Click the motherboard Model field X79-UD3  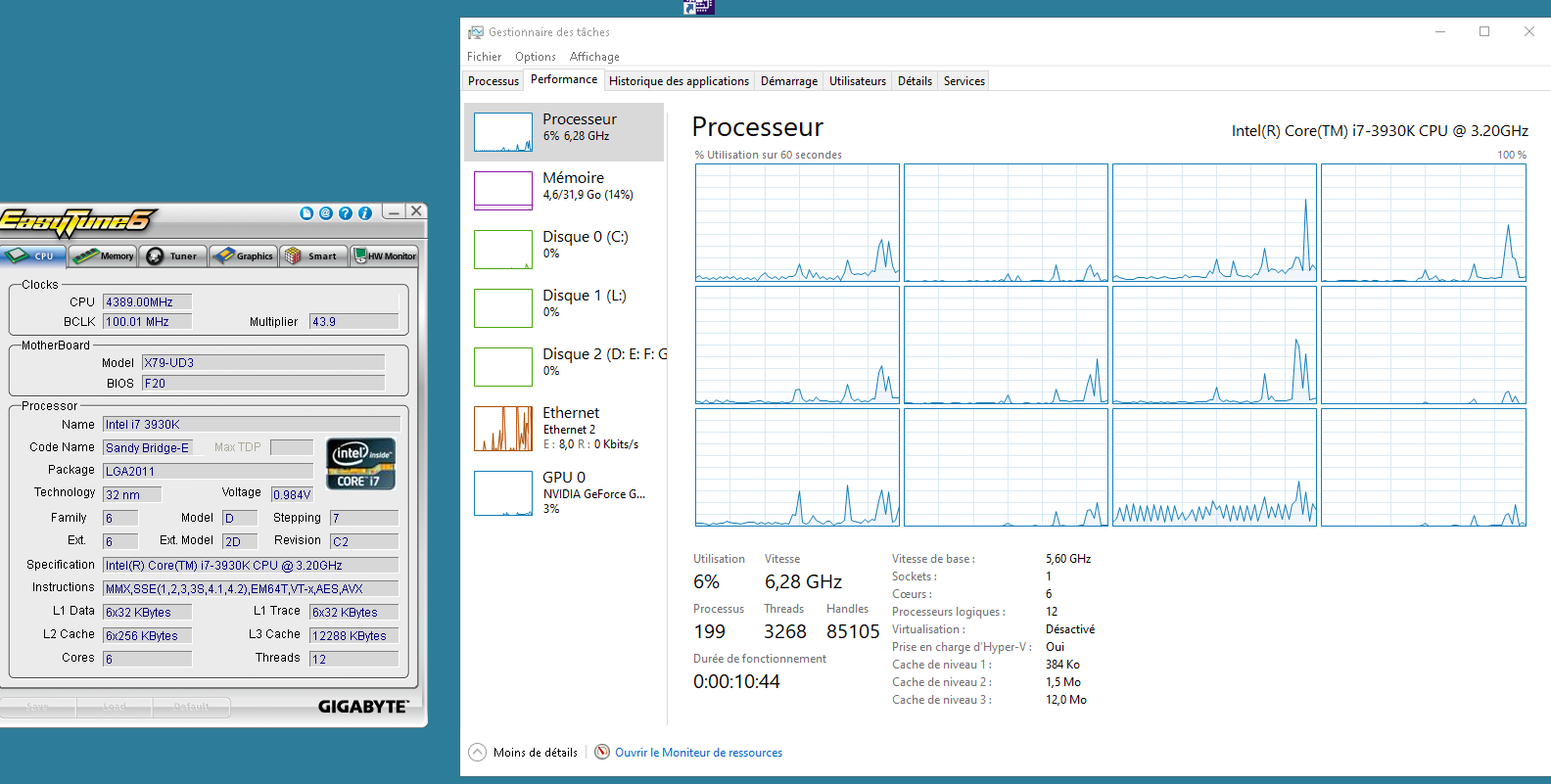pos(263,363)
